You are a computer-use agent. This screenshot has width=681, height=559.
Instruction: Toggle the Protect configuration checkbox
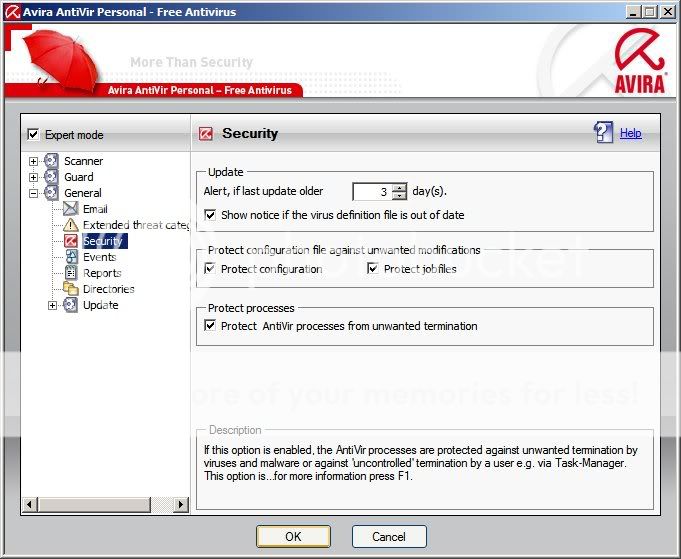tap(210, 269)
